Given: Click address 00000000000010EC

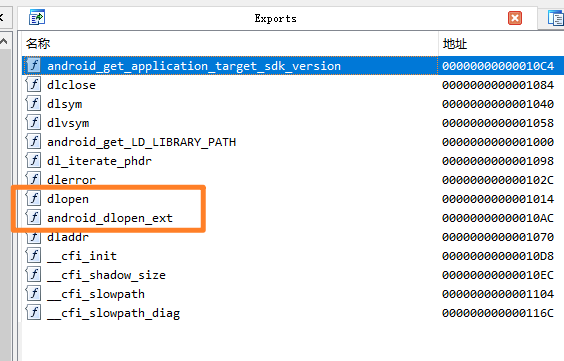Looking at the screenshot, I should click(498, 275).
